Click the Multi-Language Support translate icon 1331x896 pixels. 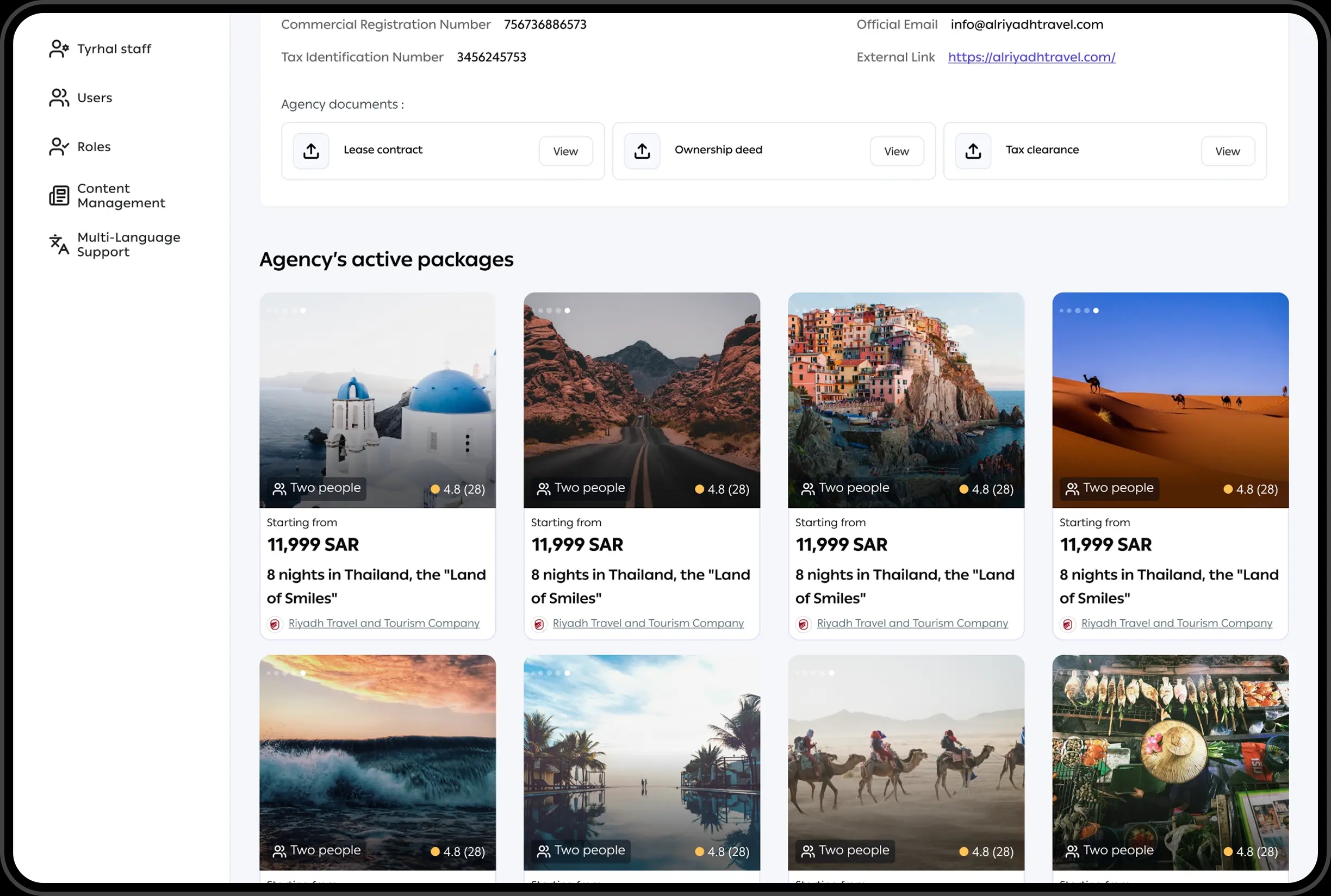(x=59, y=245)
